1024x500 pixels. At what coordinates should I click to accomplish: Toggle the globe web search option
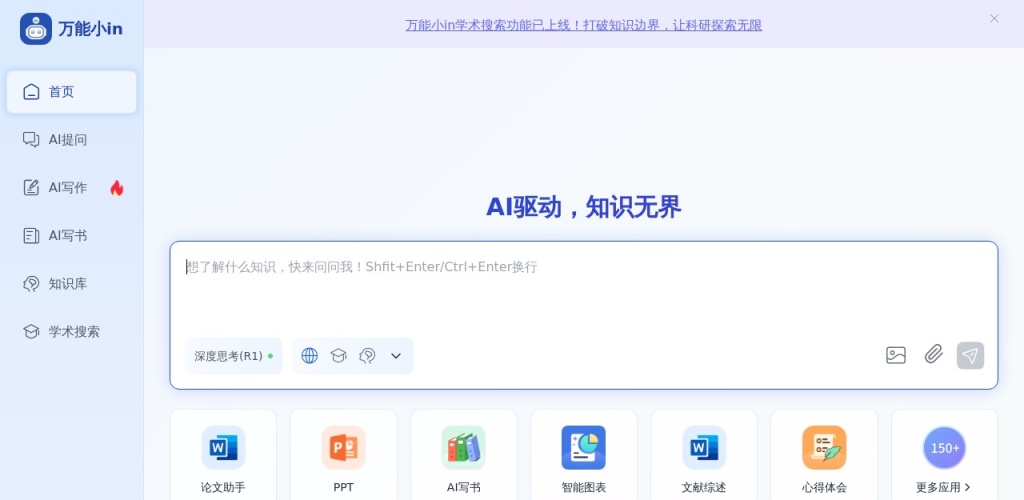[309, 356]
